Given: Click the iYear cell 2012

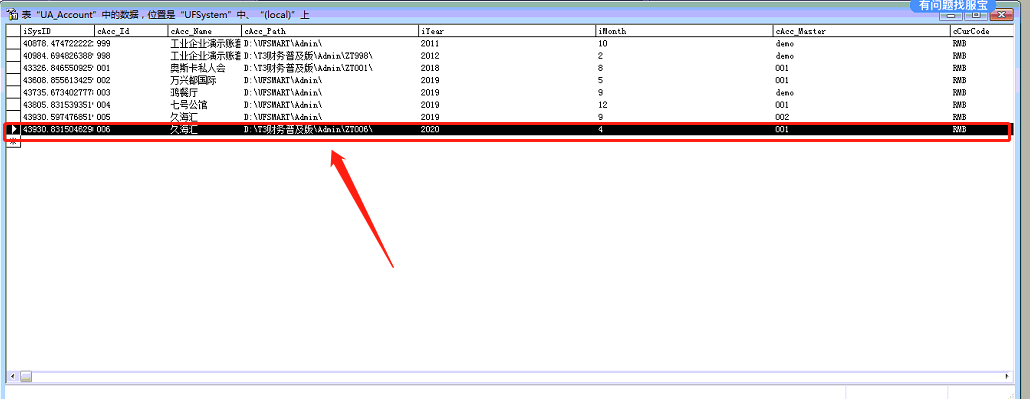Looking at the screenshot, I should click(x=508, y=56).
